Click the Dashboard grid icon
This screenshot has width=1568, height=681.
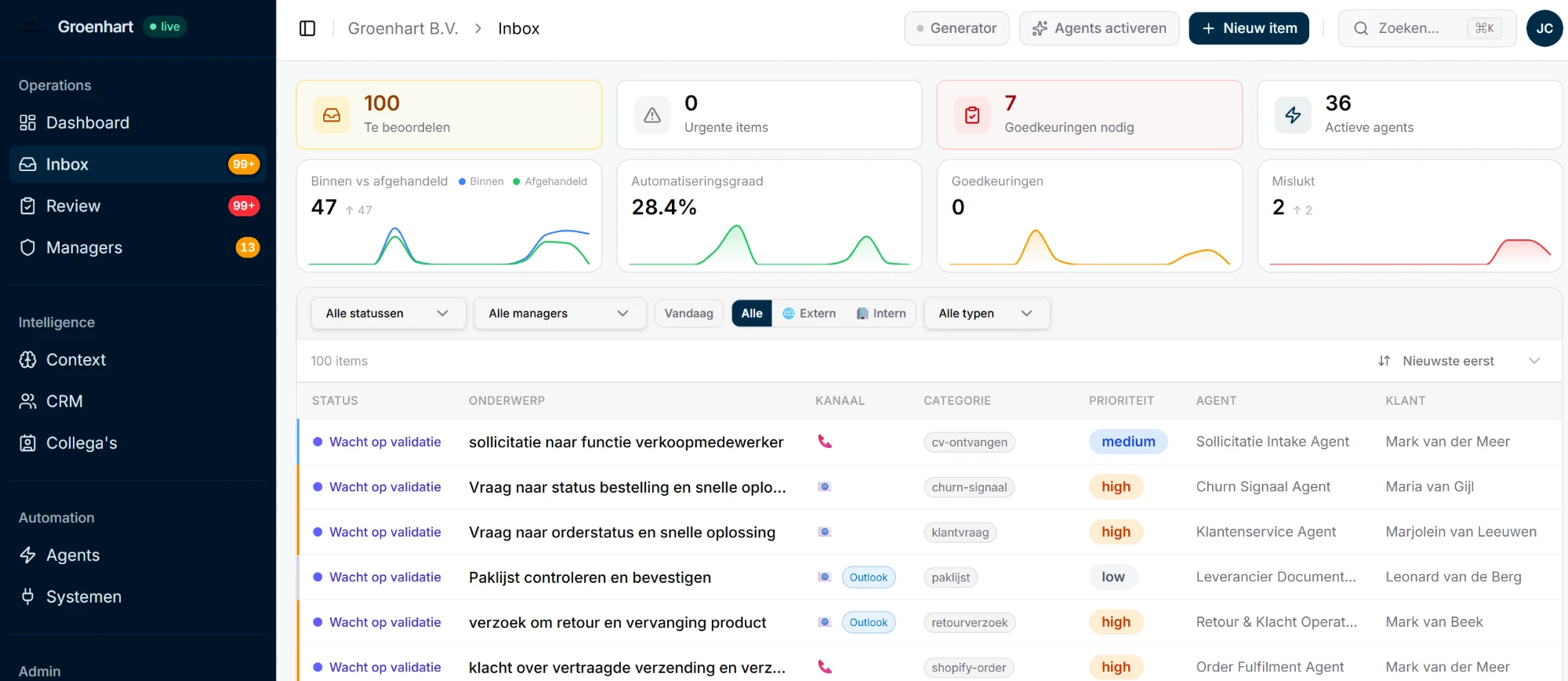[27, 122]
